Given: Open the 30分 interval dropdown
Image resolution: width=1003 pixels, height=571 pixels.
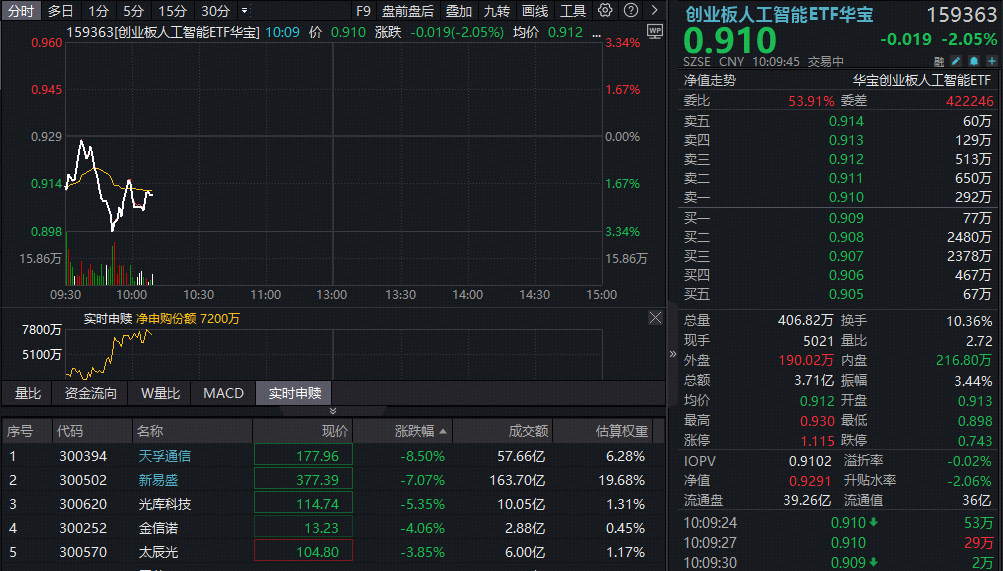Looking at the screenshot, I should pyautogui.click(x=219, y=11).
